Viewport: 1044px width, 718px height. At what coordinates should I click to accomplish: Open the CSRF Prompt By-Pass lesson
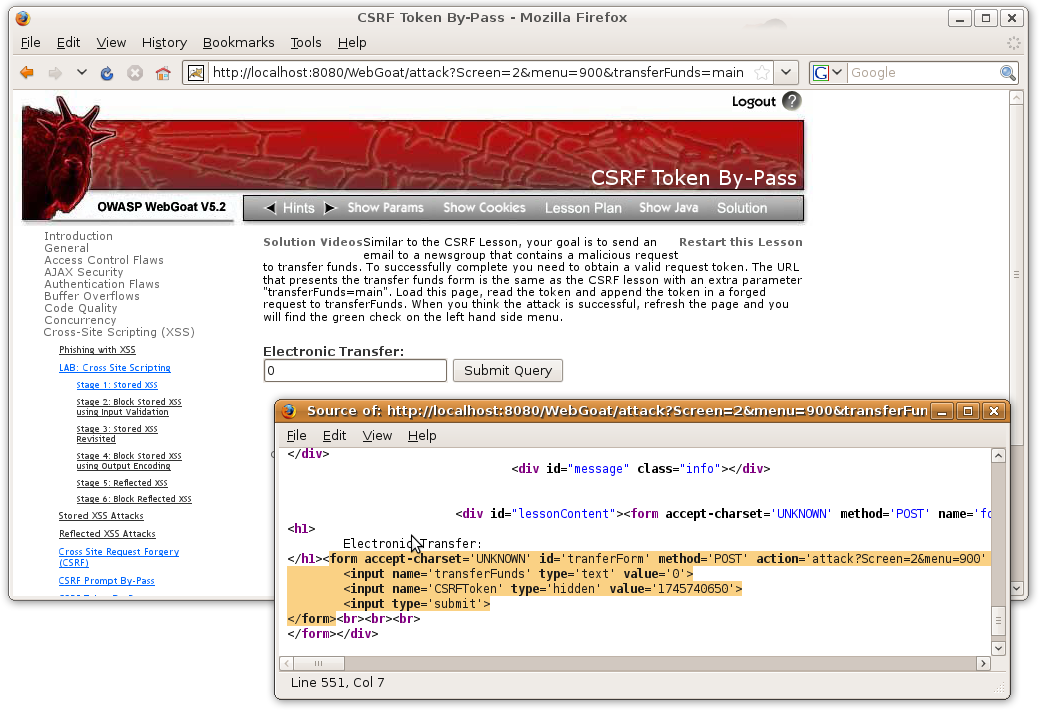106,581
